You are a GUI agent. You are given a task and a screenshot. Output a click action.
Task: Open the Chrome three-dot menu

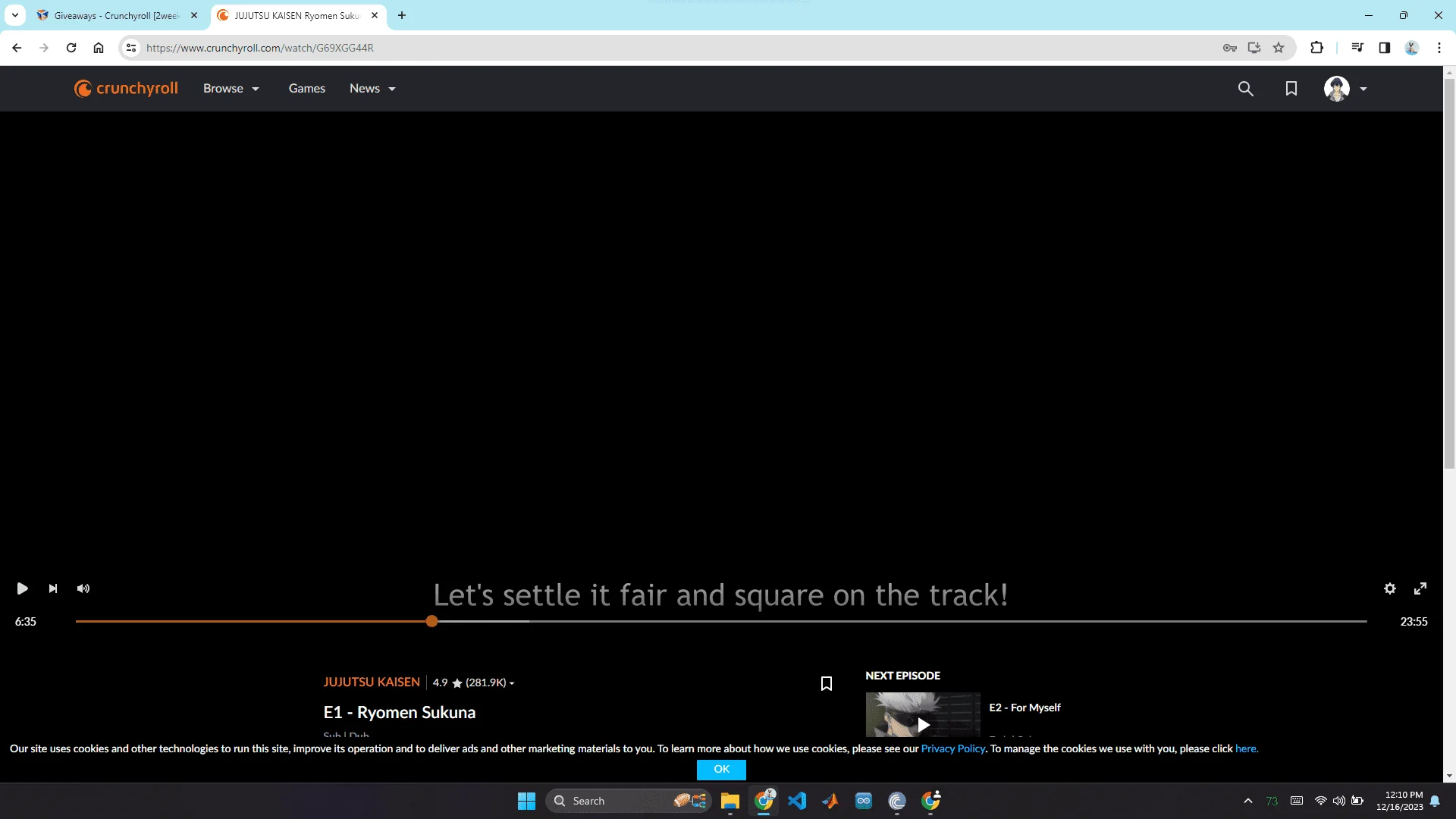pyautogui.click(x=1439, y=48)
